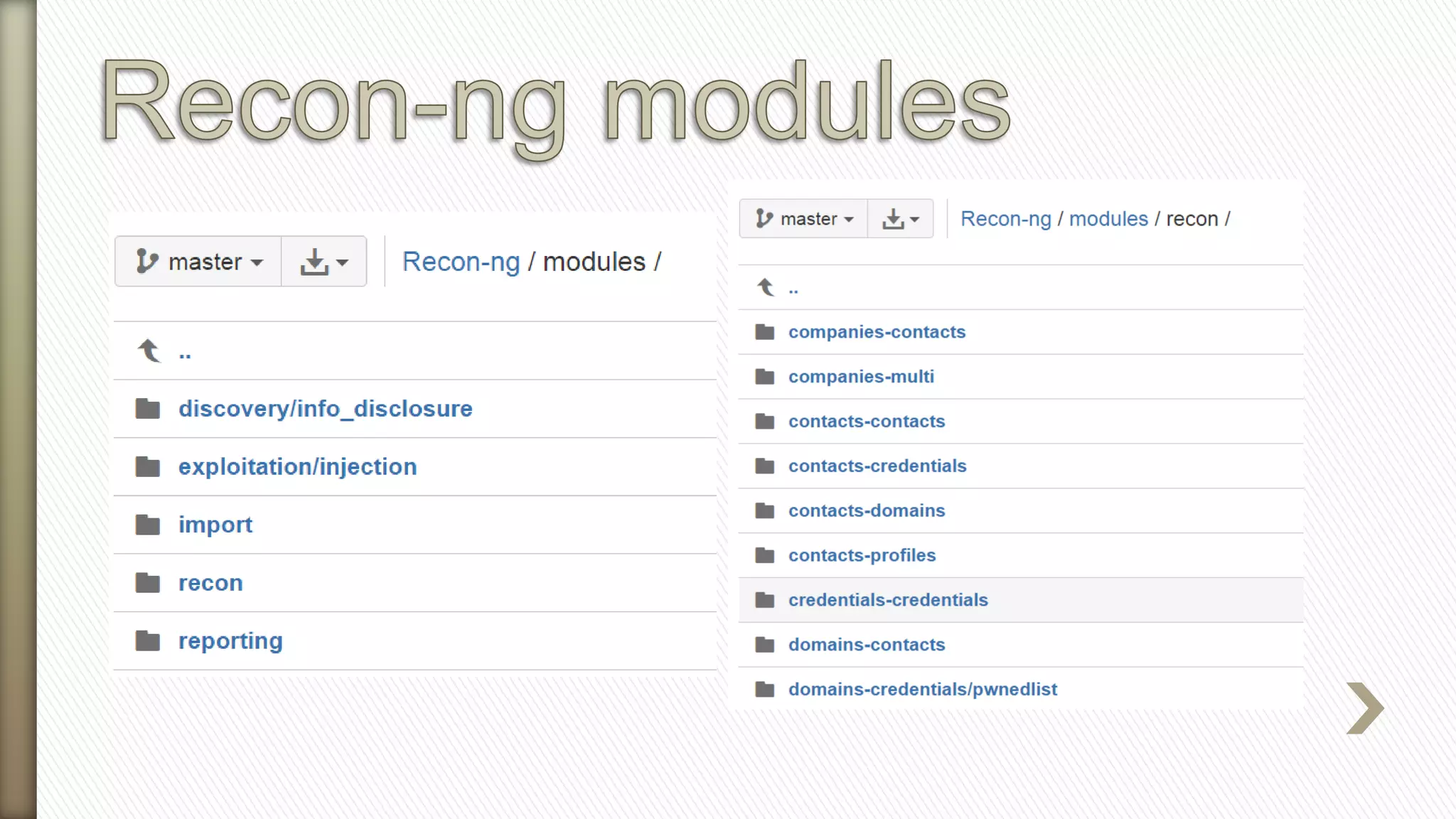Open the master branch dropdown, right panel
1456x819 pixels.
click(803, 219)
